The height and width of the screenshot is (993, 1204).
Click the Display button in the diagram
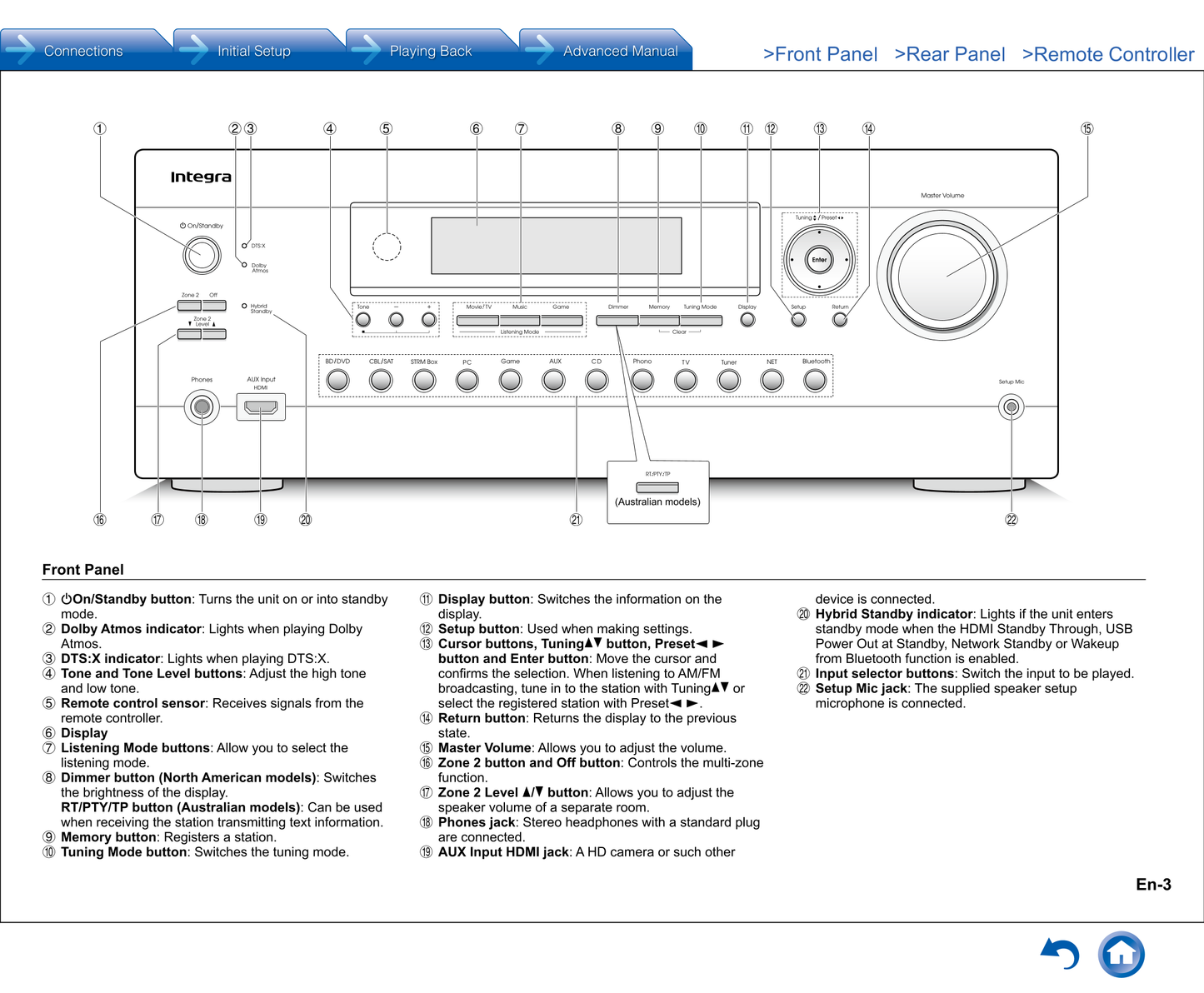pos(747,320)
